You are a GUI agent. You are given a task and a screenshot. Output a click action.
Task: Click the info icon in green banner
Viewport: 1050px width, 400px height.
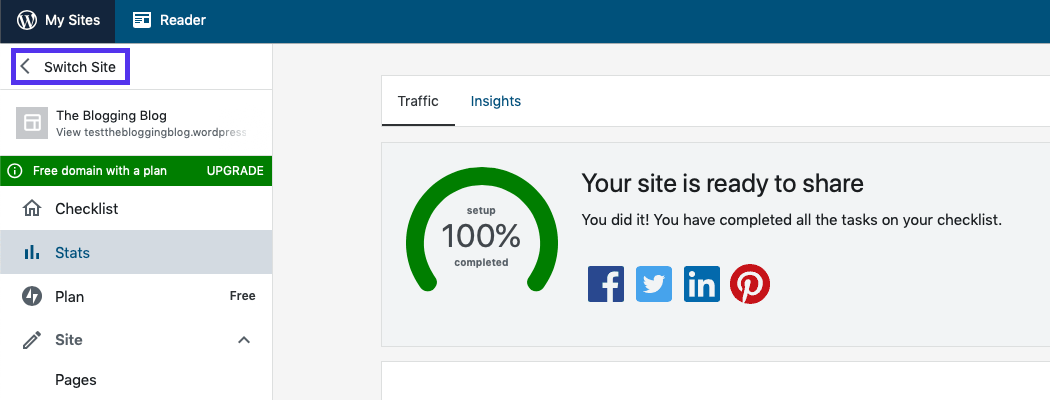tap(15, 171)
